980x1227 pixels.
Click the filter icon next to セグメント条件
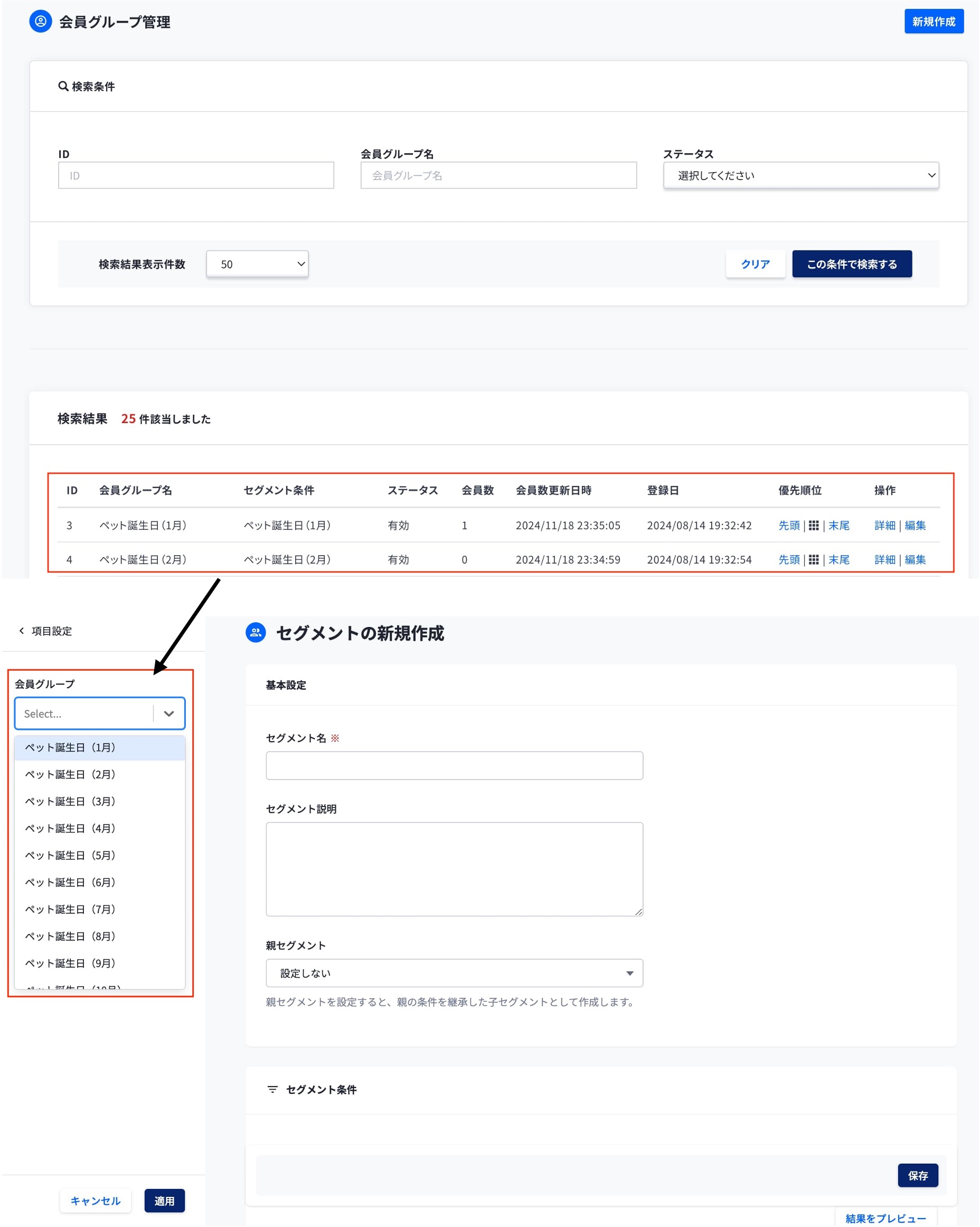272,1089
